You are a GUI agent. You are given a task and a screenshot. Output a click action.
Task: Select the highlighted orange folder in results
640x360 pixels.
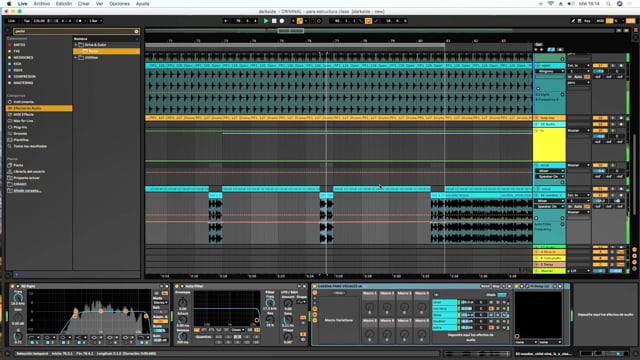pyautogui.click(x=107, y=51)
